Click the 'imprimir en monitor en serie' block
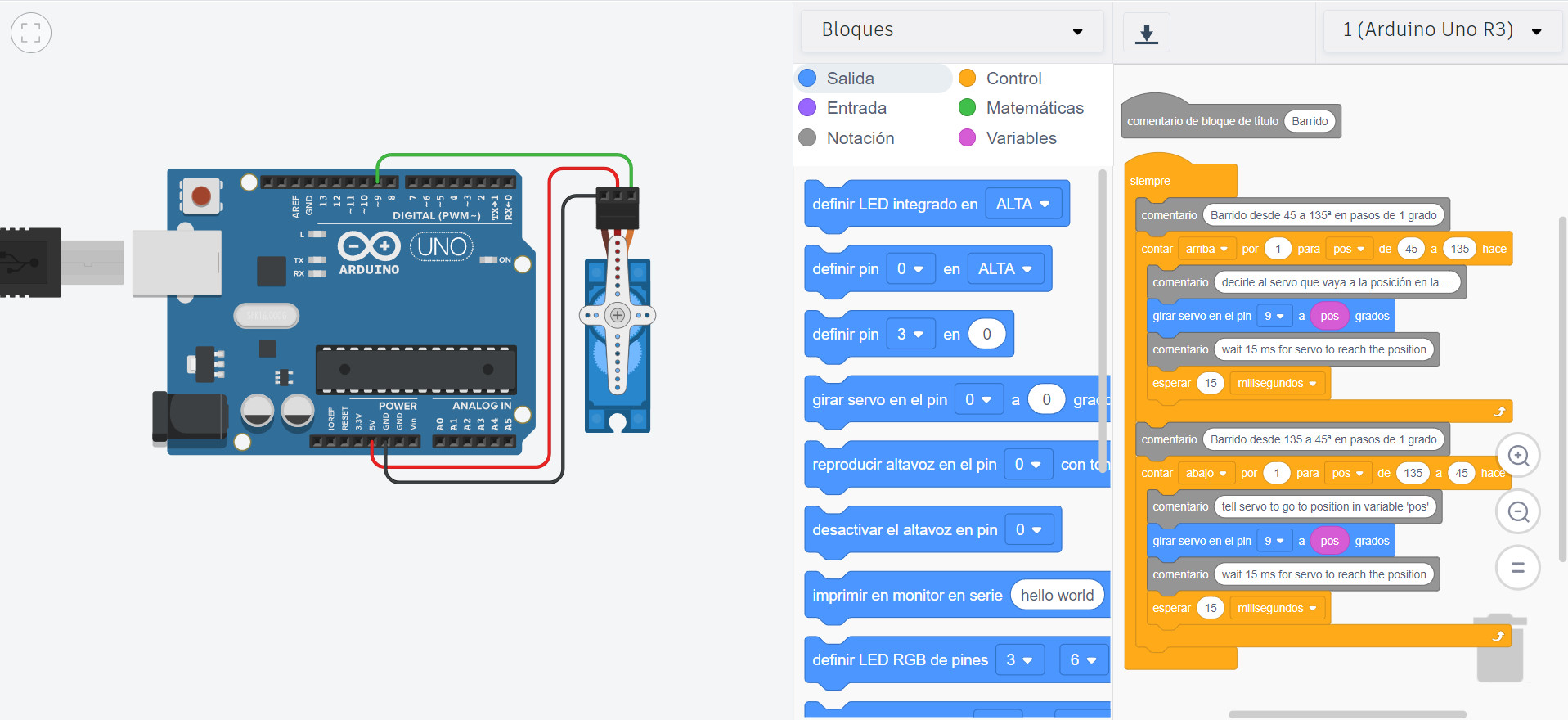 coord(906,596)
